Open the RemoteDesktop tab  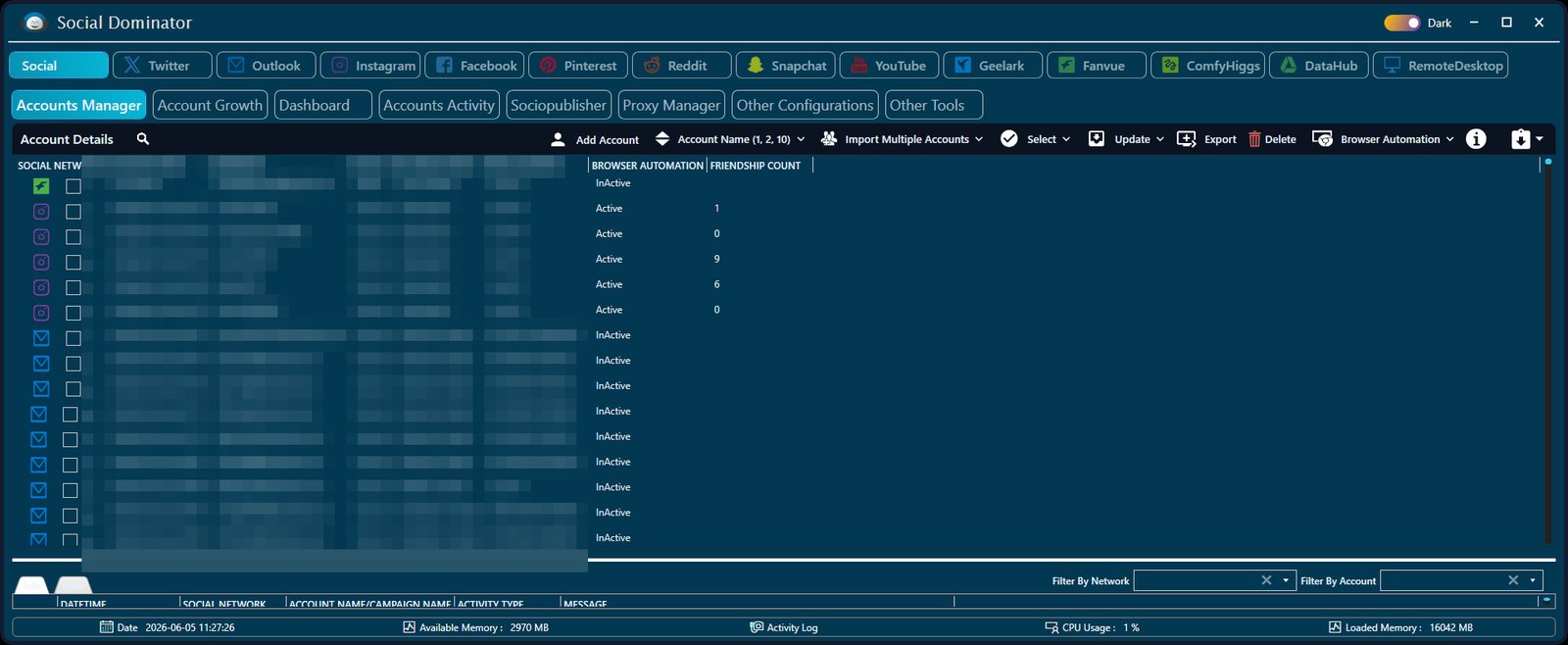click(1441, 66)
